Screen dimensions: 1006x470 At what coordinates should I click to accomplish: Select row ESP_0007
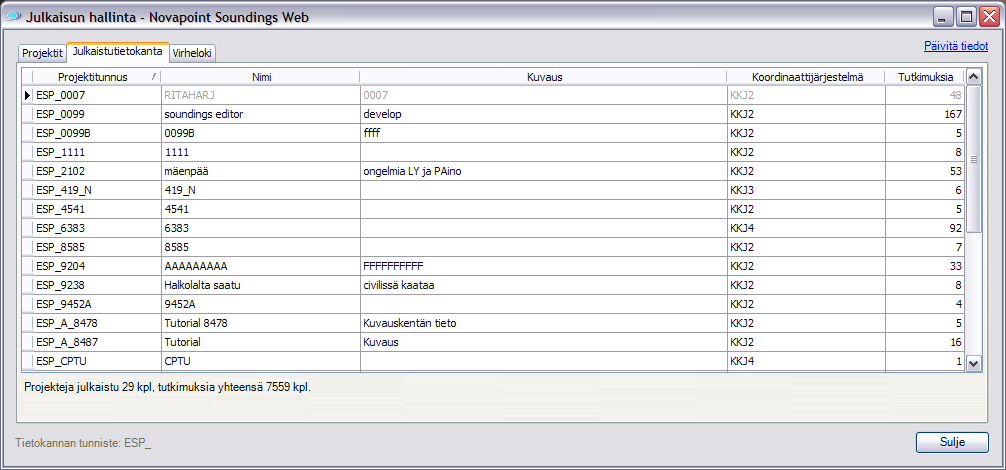(493, 95)
